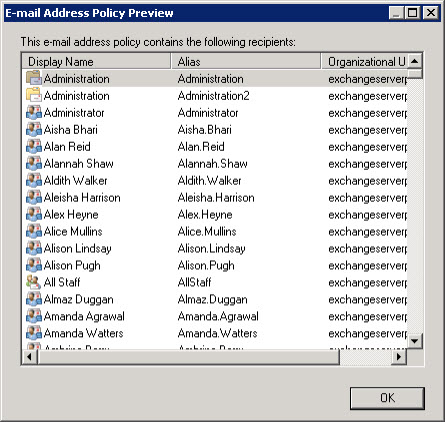Screen dimensions: 445x422
Task: Click the AllStaff alias cell
Action: [194, 282]
